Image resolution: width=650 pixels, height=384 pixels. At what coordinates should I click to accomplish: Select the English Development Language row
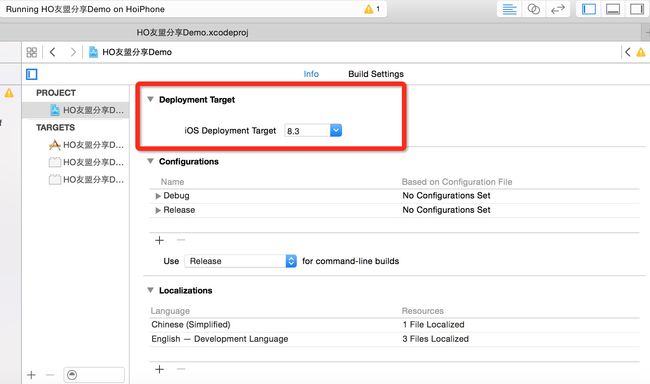coord(394,339)
